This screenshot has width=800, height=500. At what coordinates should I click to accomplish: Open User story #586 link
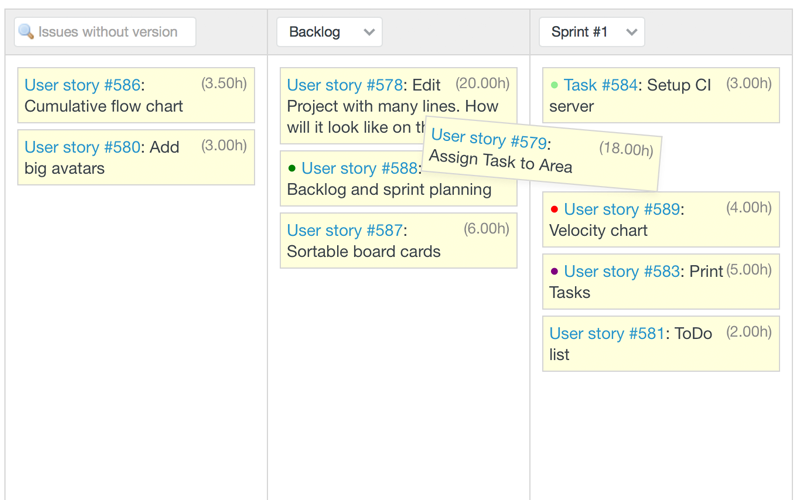point(83,85)
